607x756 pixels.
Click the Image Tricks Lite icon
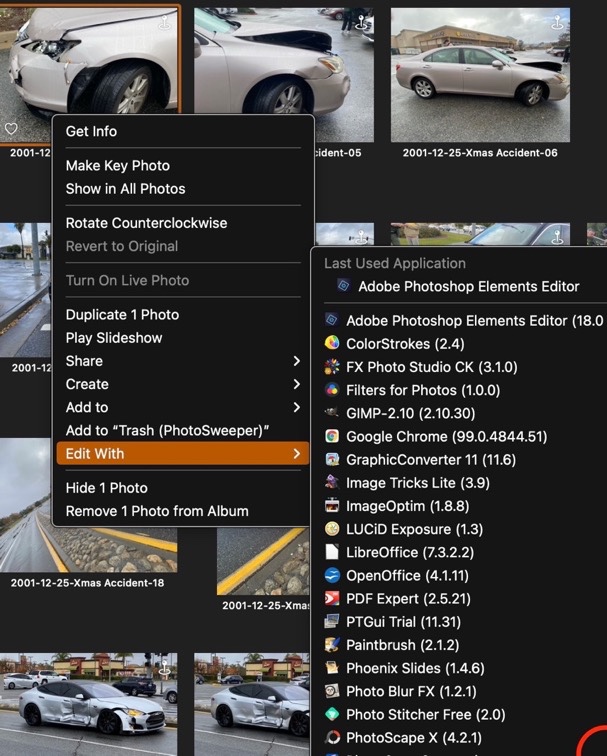click(332, 482)
